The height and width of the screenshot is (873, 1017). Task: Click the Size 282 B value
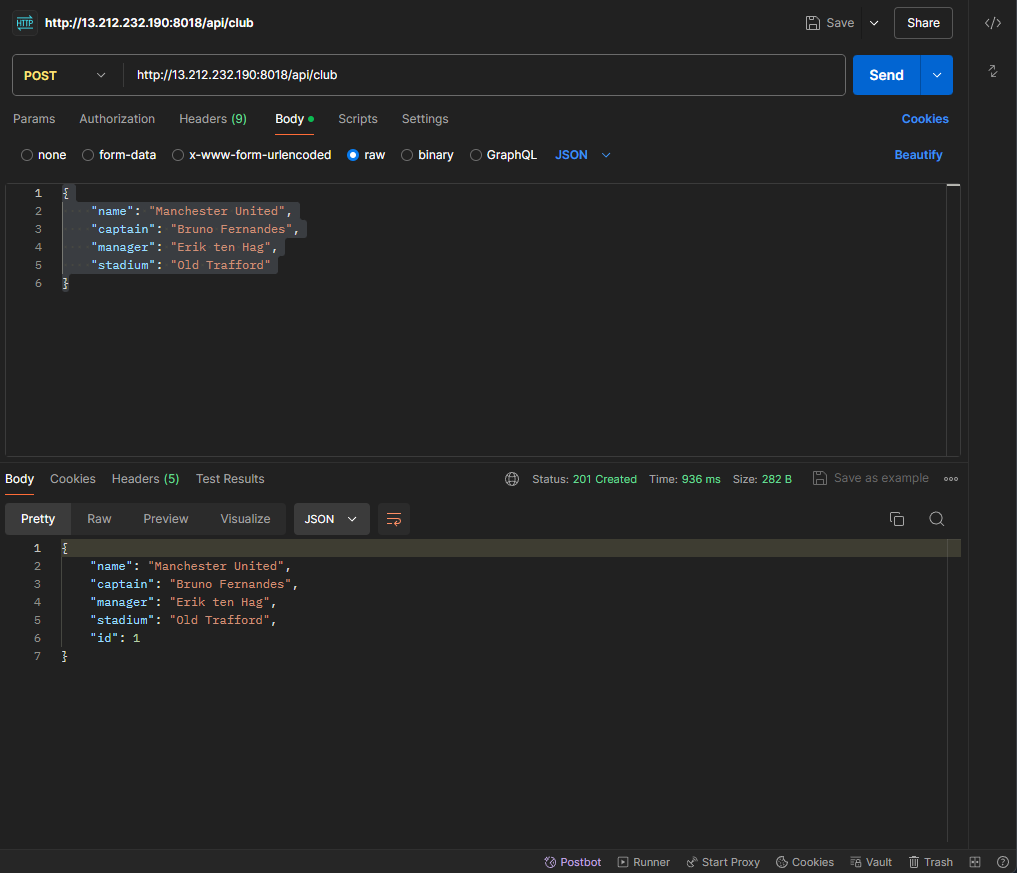click(776, 479)
